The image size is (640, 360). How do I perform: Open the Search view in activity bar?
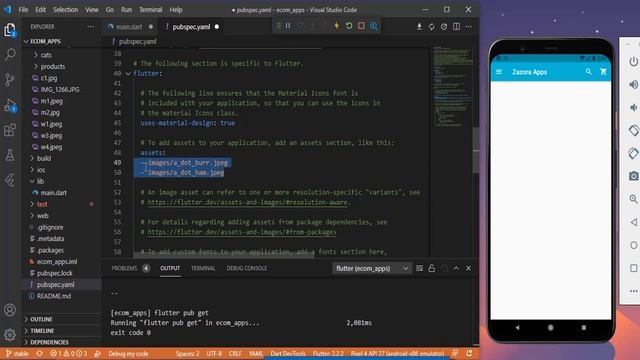click(x=10, y=54)
